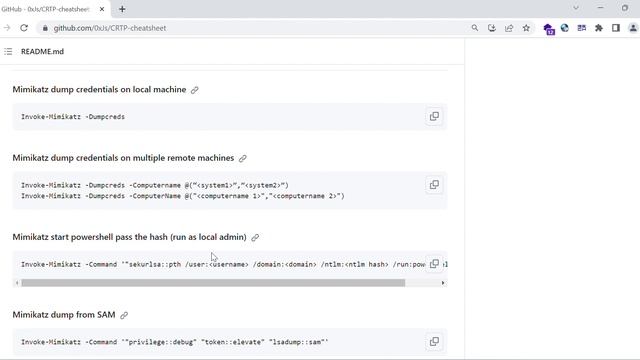Copy the sekurlsa::pth pass the hash code
Viewport: 640px width, 360px height.
(434, 264)
